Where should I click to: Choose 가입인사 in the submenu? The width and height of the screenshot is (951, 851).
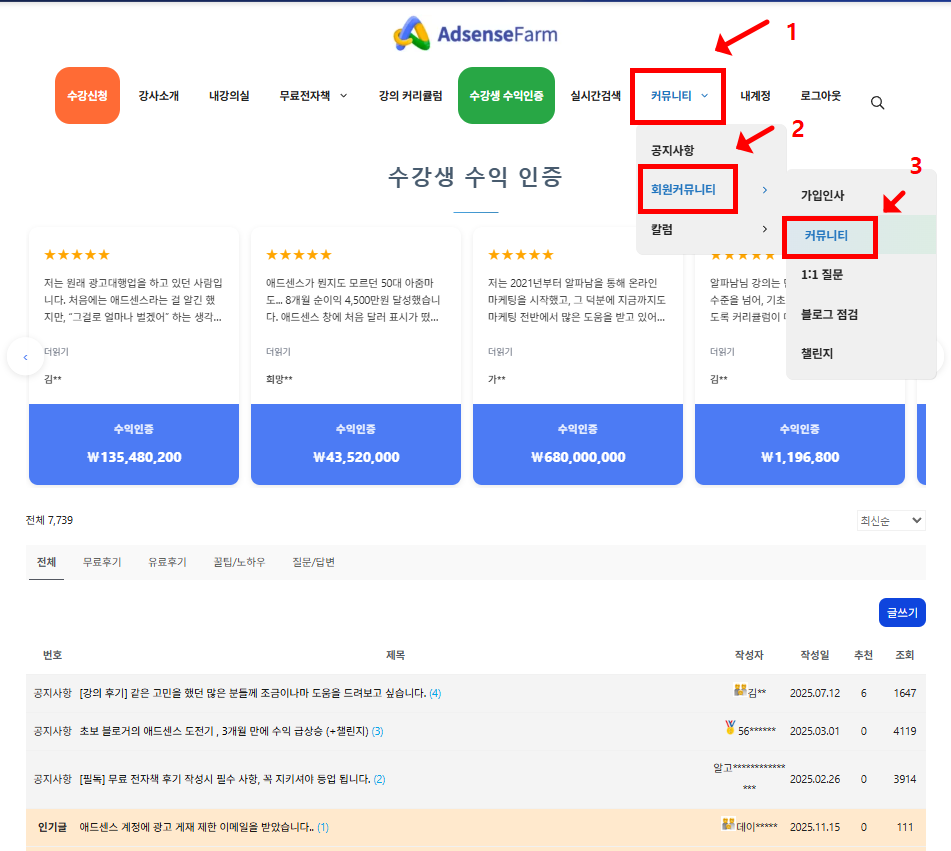(x=823, y=195)
